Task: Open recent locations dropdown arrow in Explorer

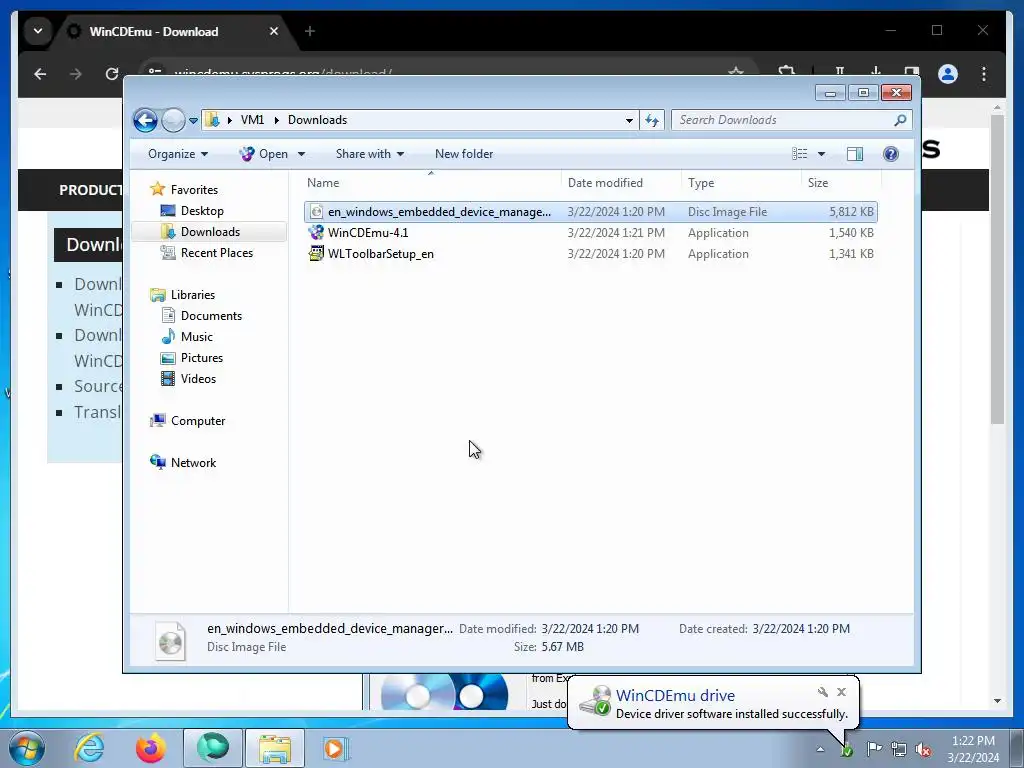Action: point(193,121)
